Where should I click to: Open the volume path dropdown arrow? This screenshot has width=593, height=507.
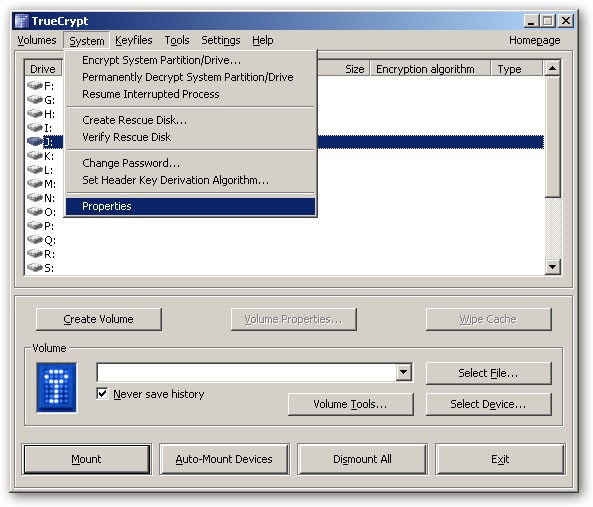pos(404,372)
